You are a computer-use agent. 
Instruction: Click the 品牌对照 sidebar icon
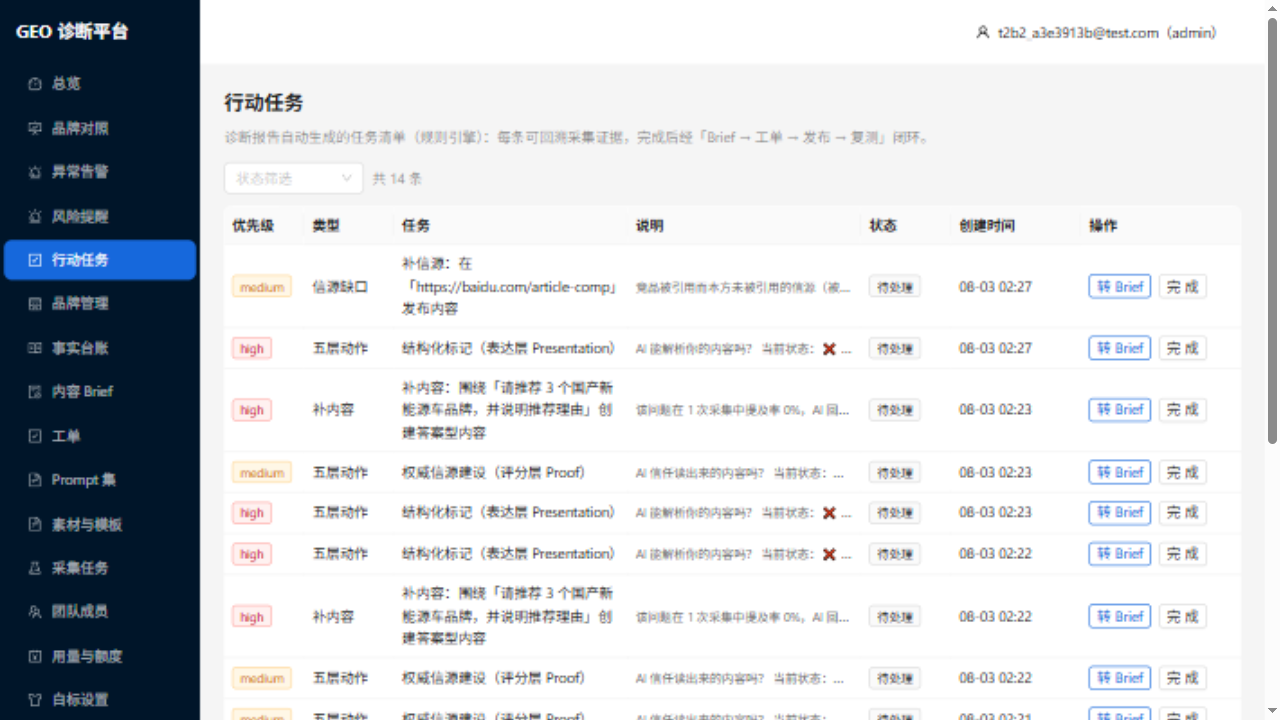[35, 128]
